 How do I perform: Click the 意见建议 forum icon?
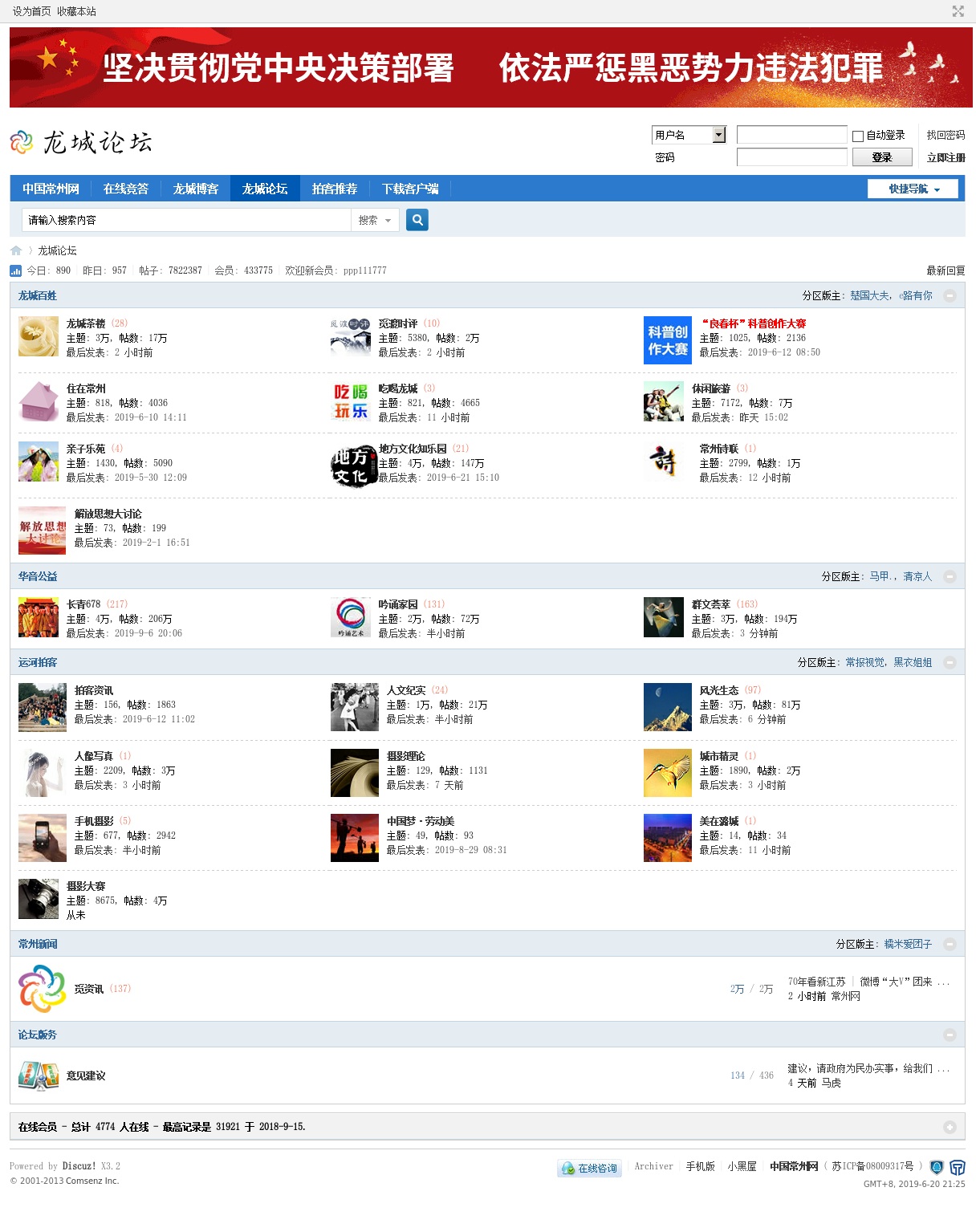(x=39, y=1075)
